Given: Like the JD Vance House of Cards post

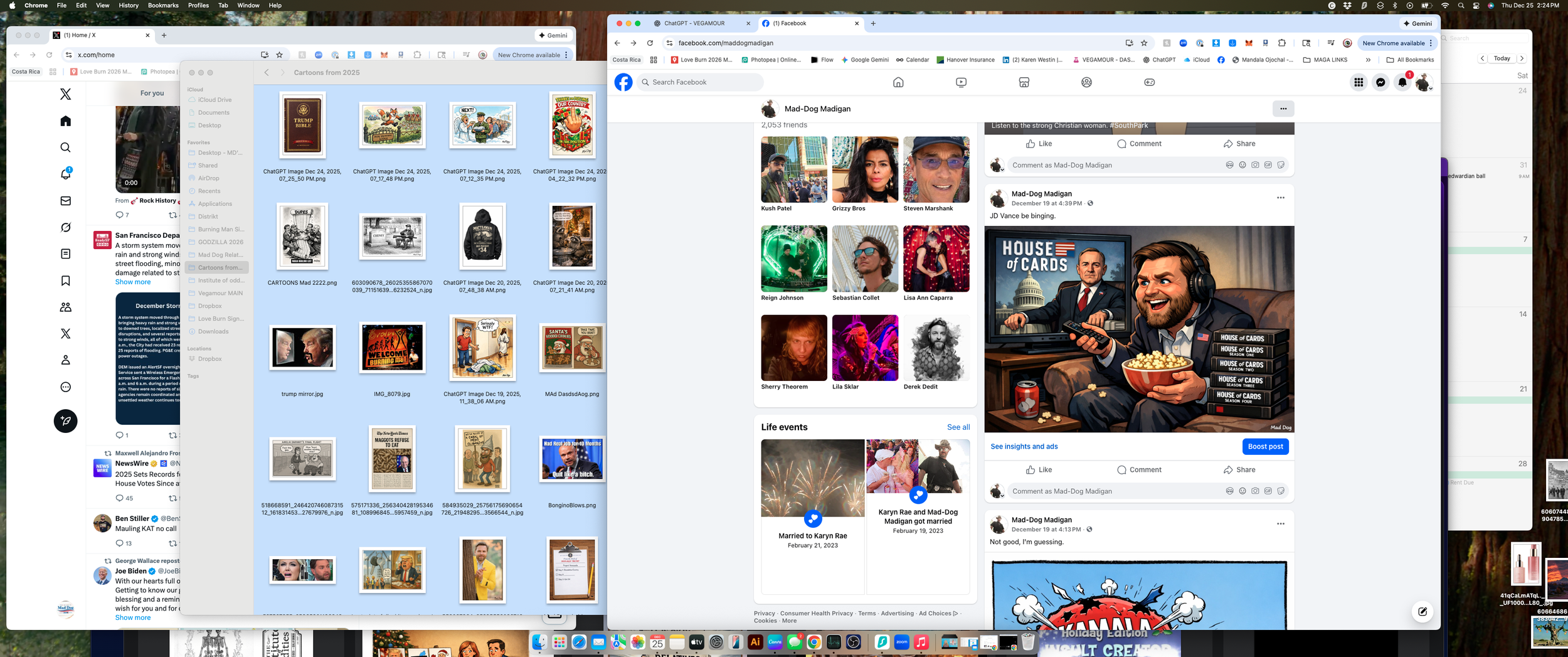Looking at the screenshot, I should pos(1040,469).
